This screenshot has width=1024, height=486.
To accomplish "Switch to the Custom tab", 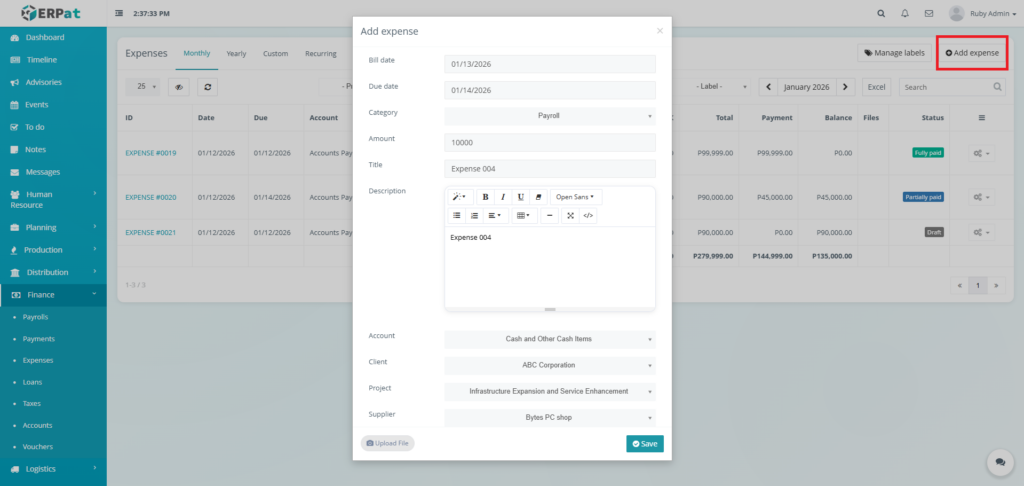I will (276, 54).
